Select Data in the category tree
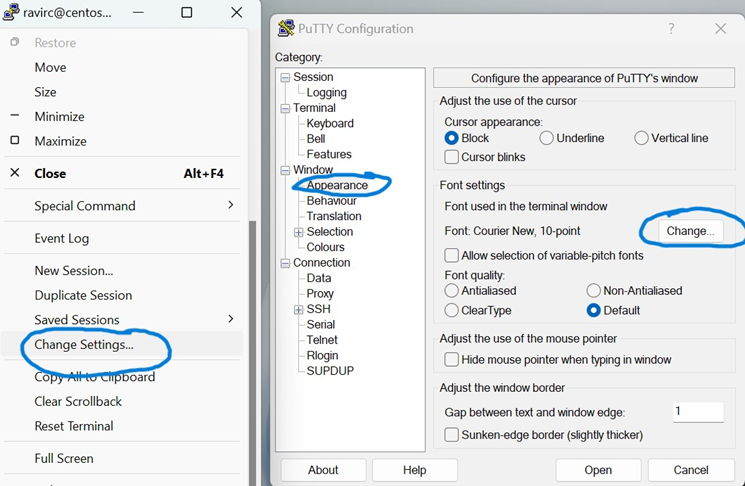The image size is (745, 486). point(319,278)
